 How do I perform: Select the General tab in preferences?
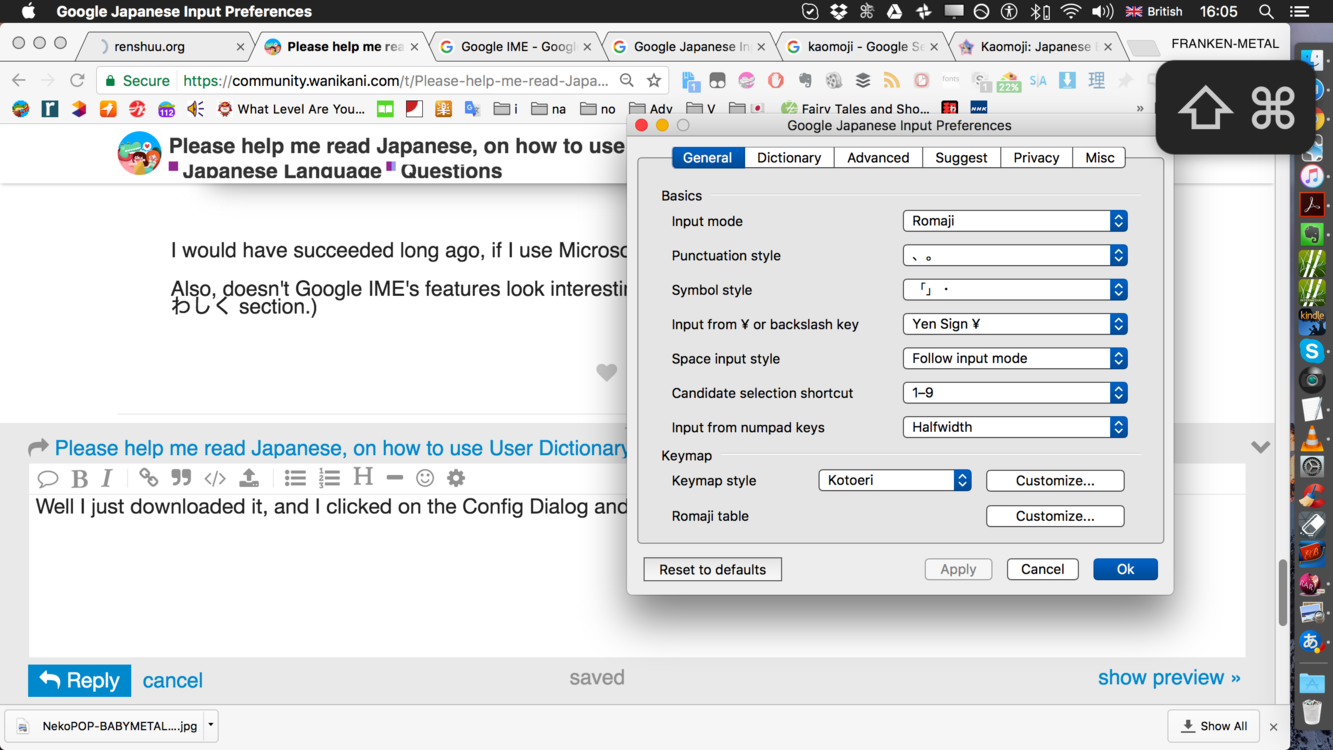point(707,158)
